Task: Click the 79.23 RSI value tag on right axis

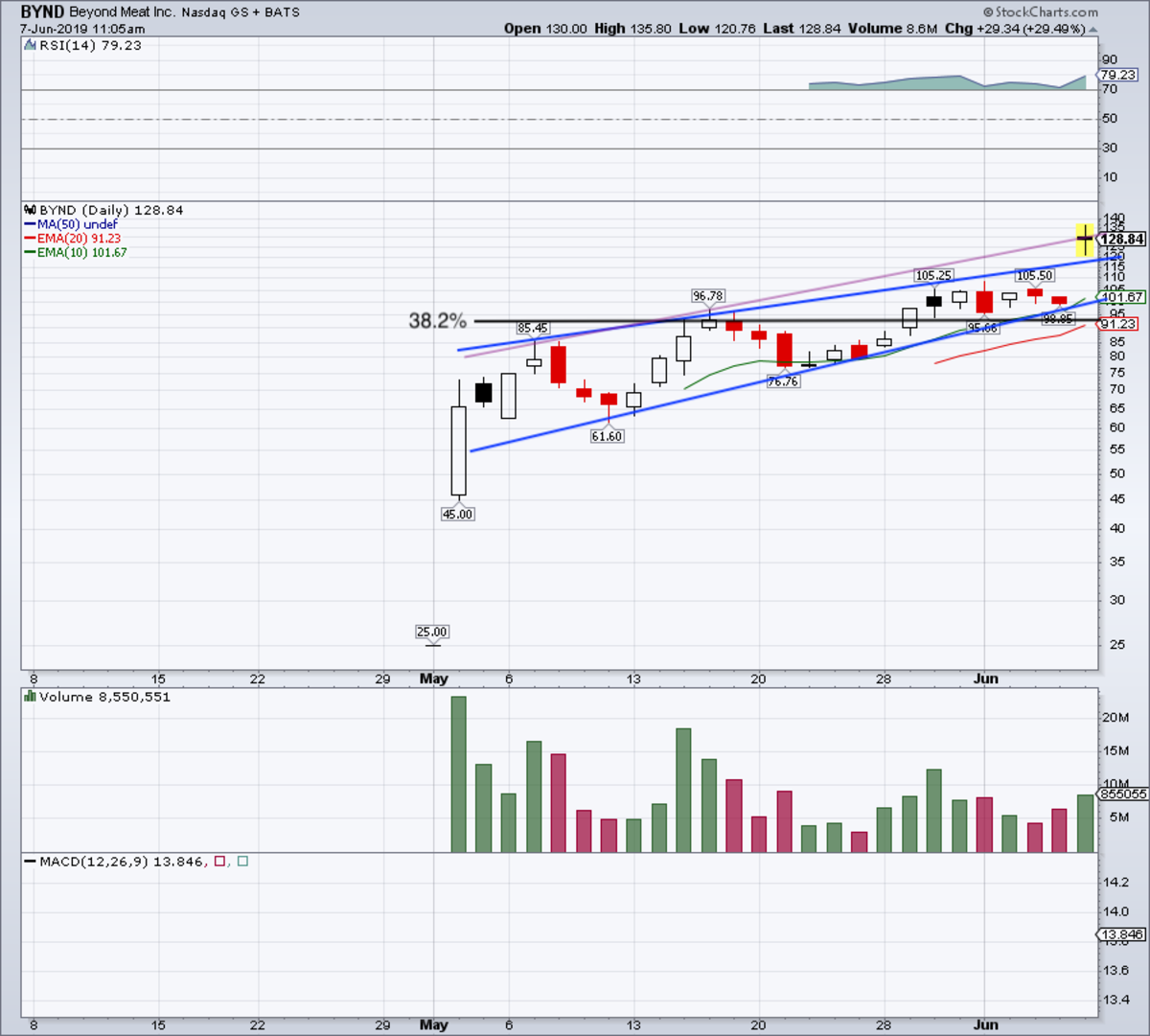Action: point(1117,74)
